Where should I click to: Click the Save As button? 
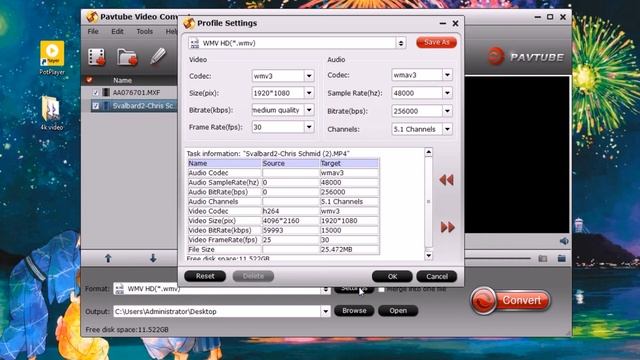(436, 42)
